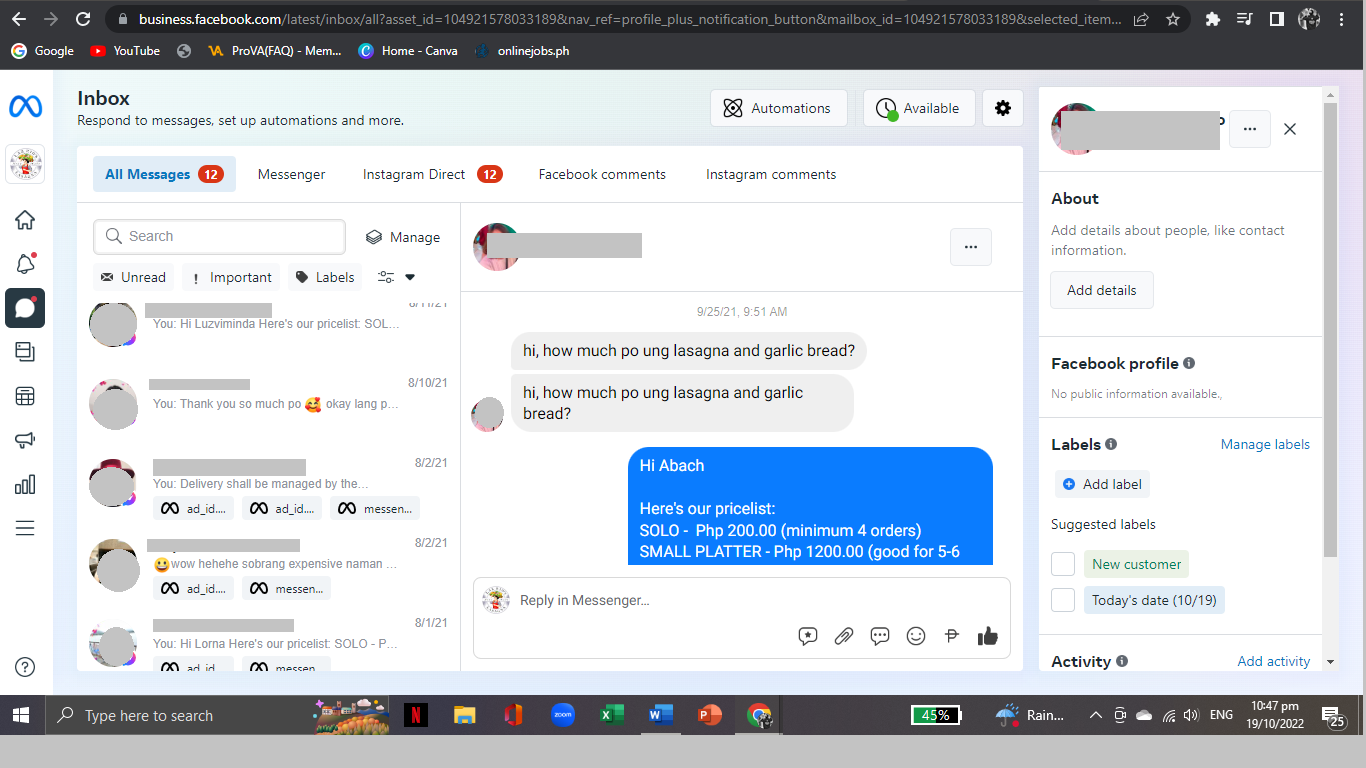Click the Automations button
This screenshot has width=1366, height=768.
779,108
